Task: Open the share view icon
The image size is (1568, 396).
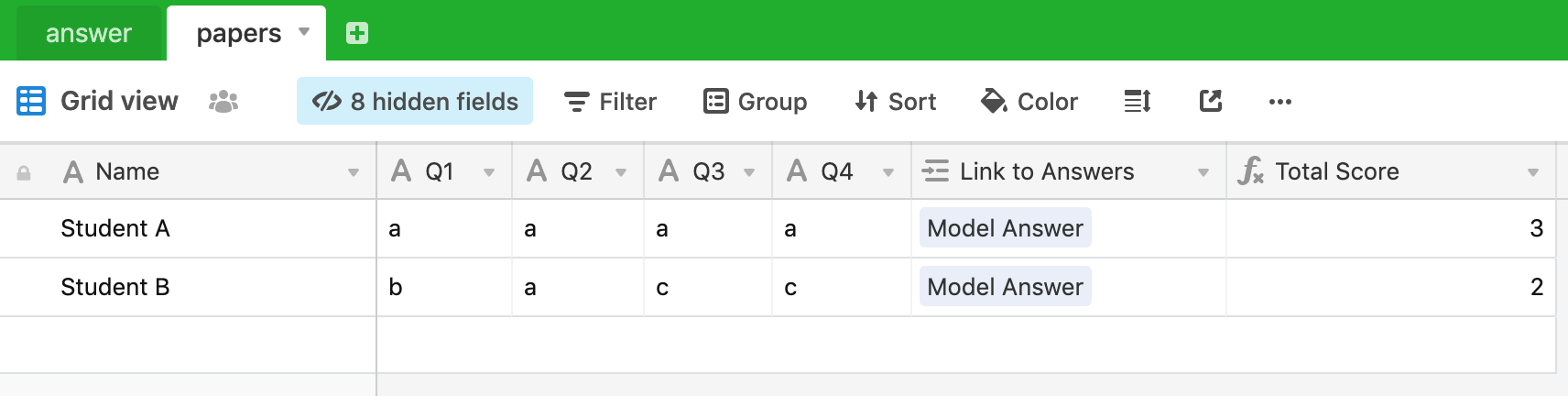Action: click(x=1211, y=101)
